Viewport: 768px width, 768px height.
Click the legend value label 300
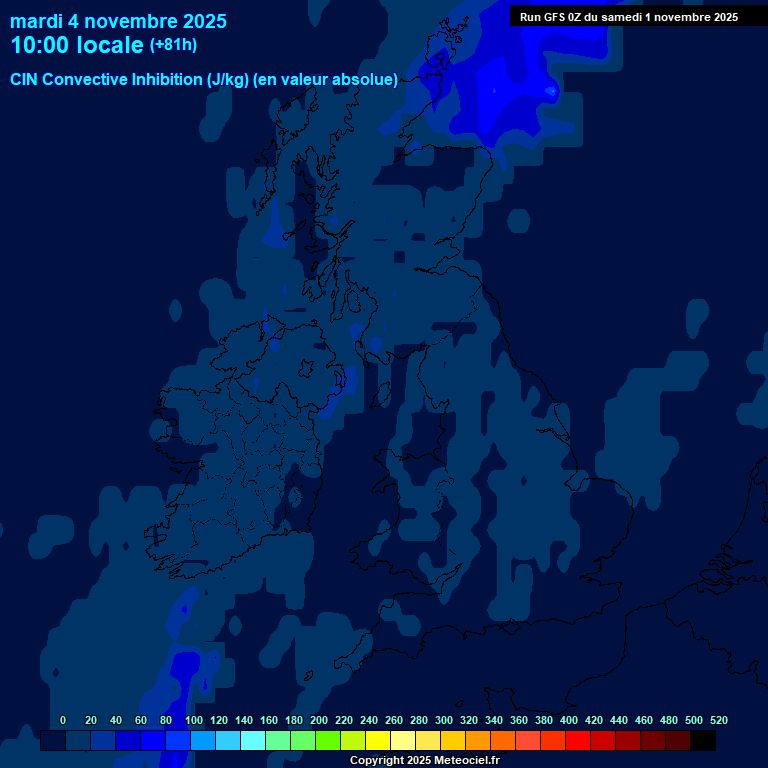[x=444, y=720]
